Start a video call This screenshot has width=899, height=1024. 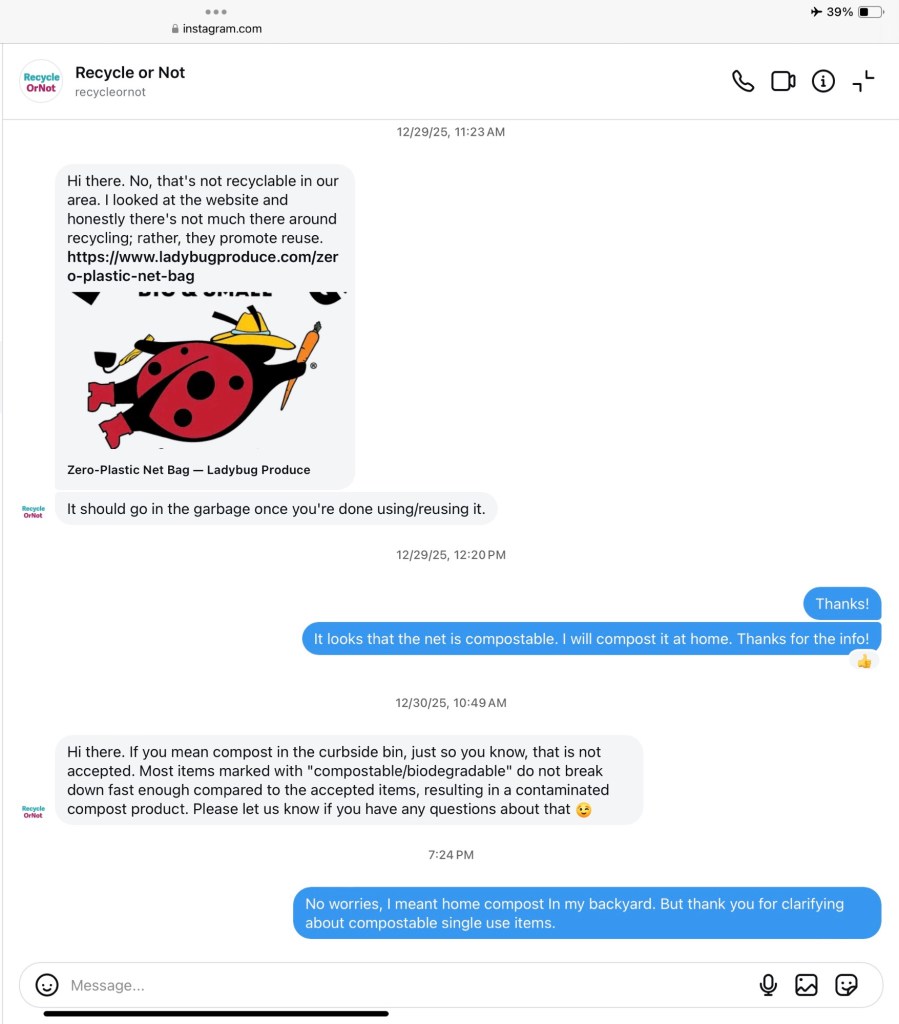(x=783, y=81)
